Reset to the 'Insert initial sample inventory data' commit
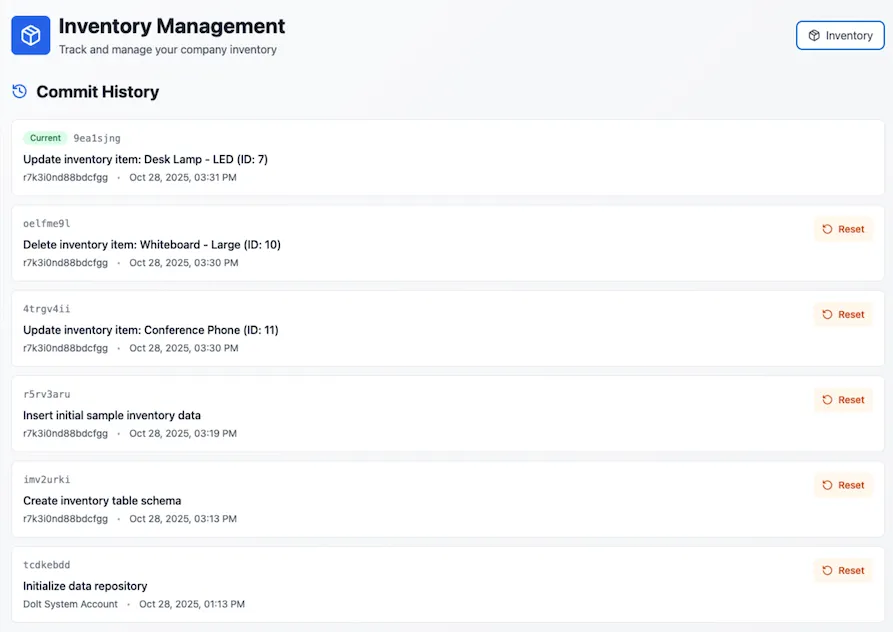Viewport: 893px width, 632px height. pos(843,399)
